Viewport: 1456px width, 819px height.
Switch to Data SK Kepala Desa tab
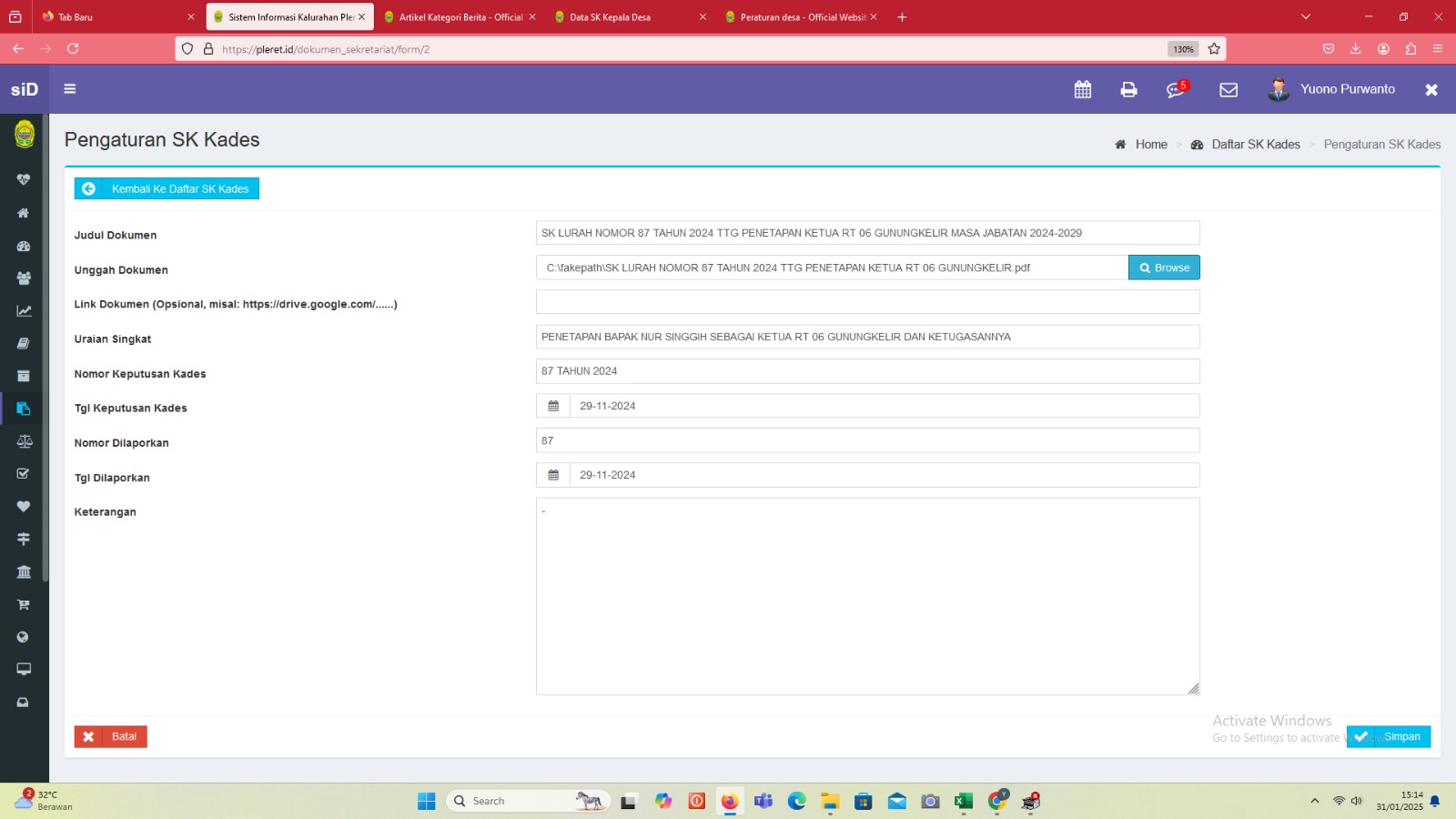click(x=630, y=16)
